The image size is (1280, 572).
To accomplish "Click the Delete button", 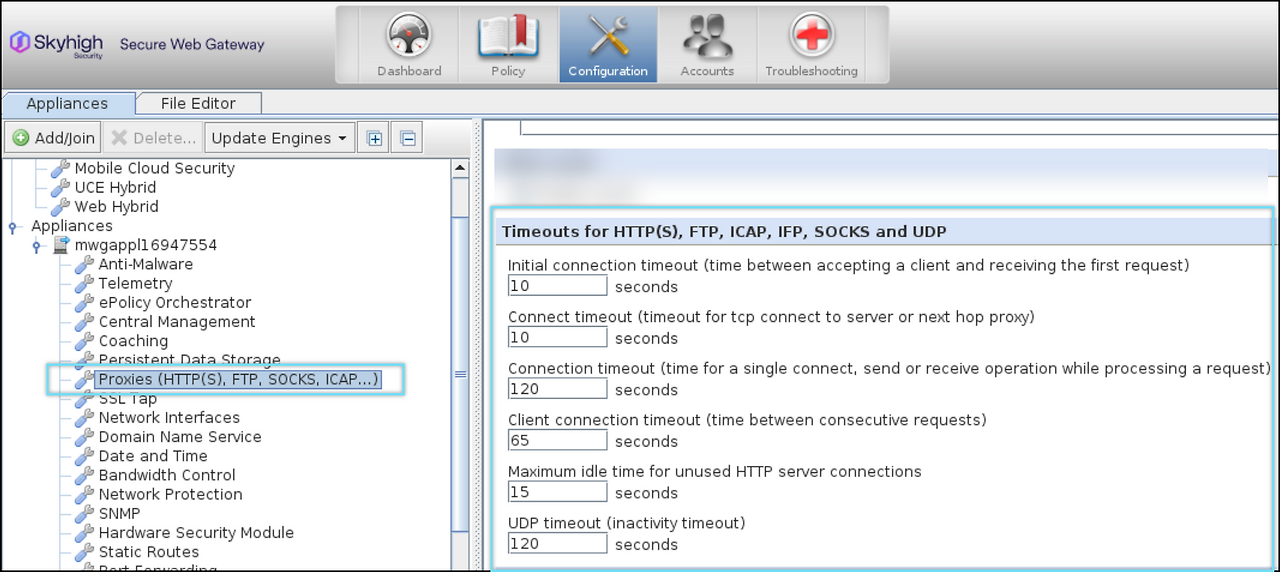I will (153, 138).
